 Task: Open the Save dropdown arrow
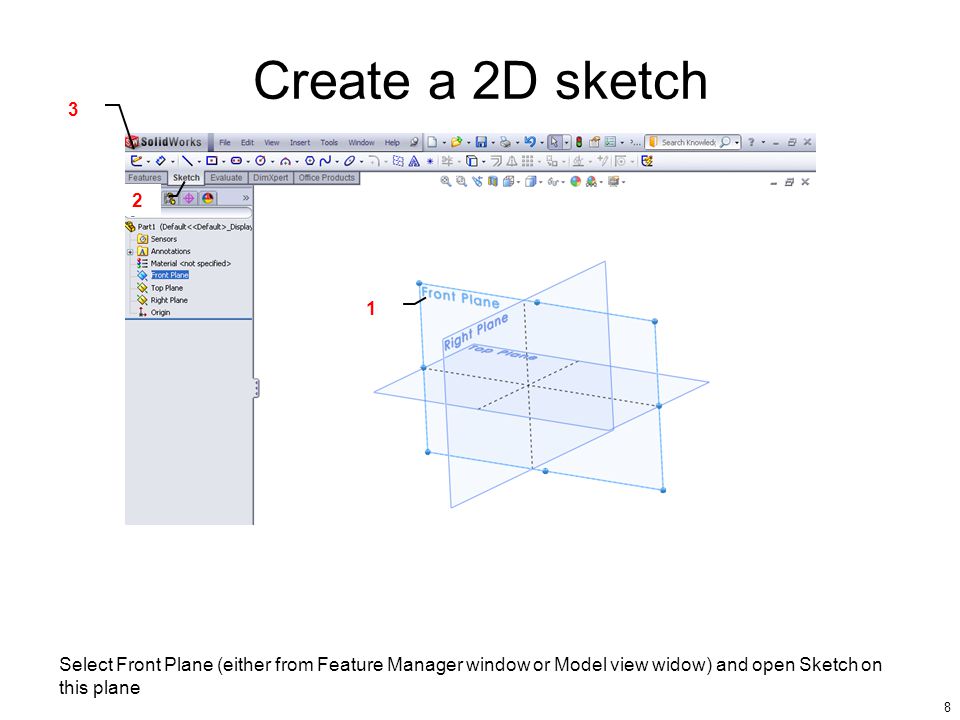pyautogui.click(x=493, y=143)
